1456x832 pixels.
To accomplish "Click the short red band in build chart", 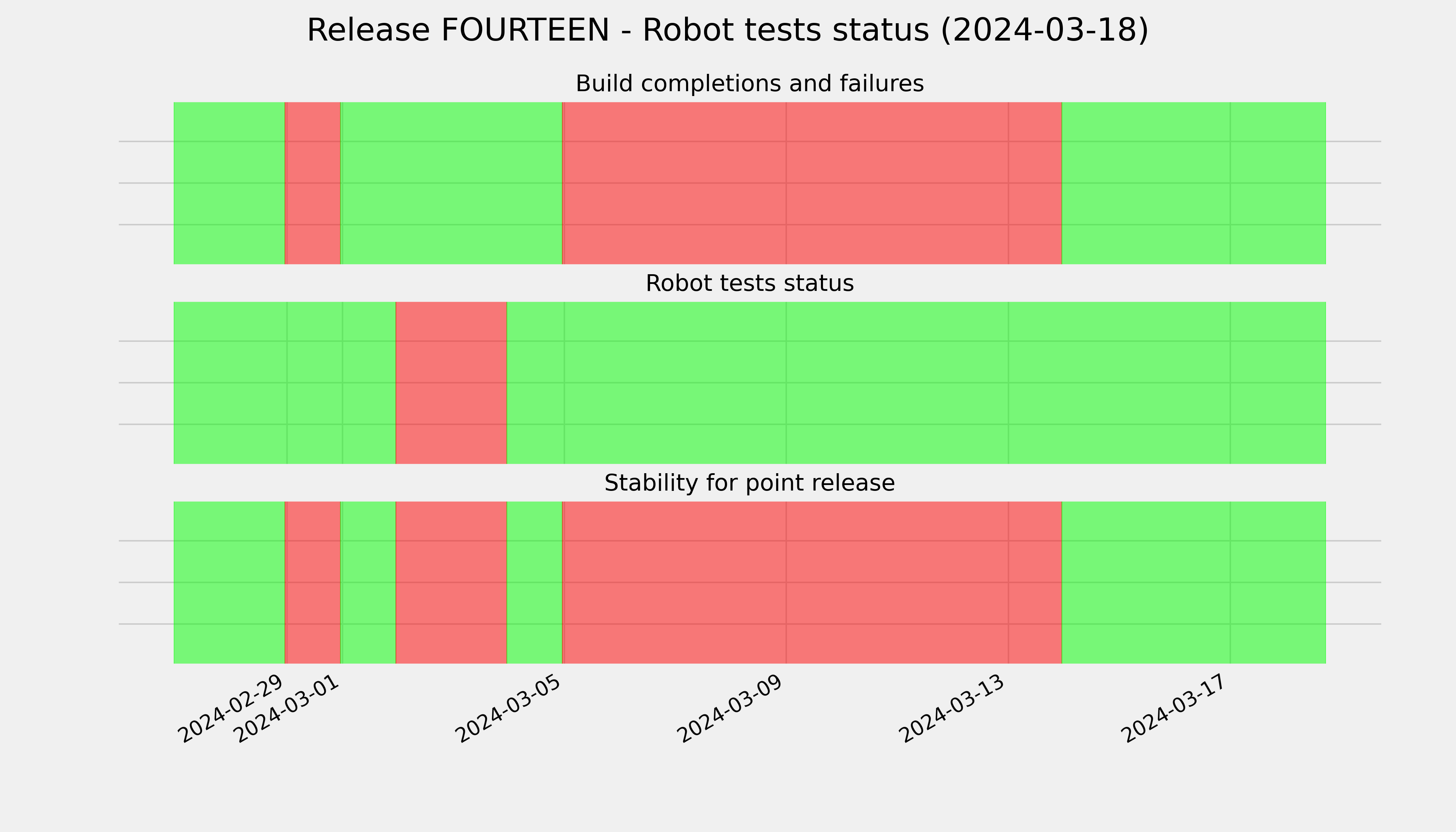I will coord(313,183).
